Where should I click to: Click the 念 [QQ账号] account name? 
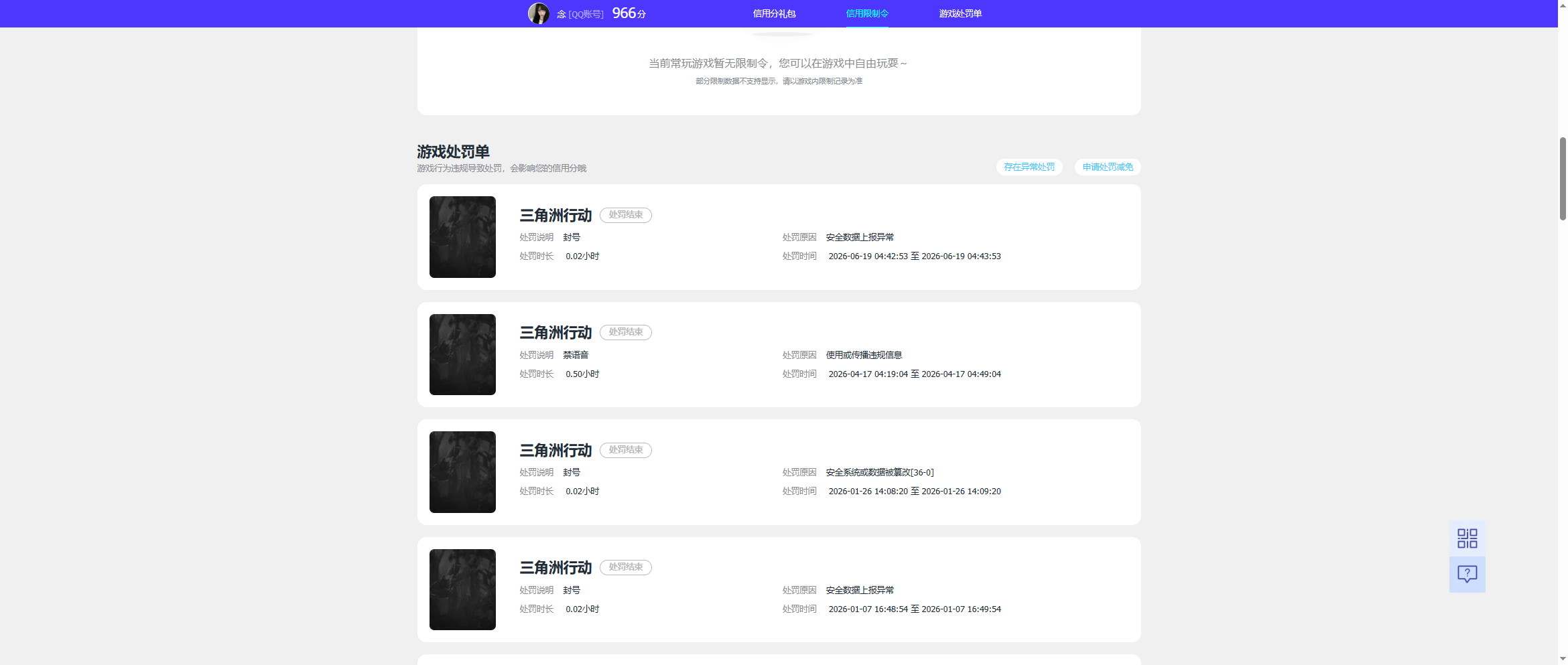(580, 14)
